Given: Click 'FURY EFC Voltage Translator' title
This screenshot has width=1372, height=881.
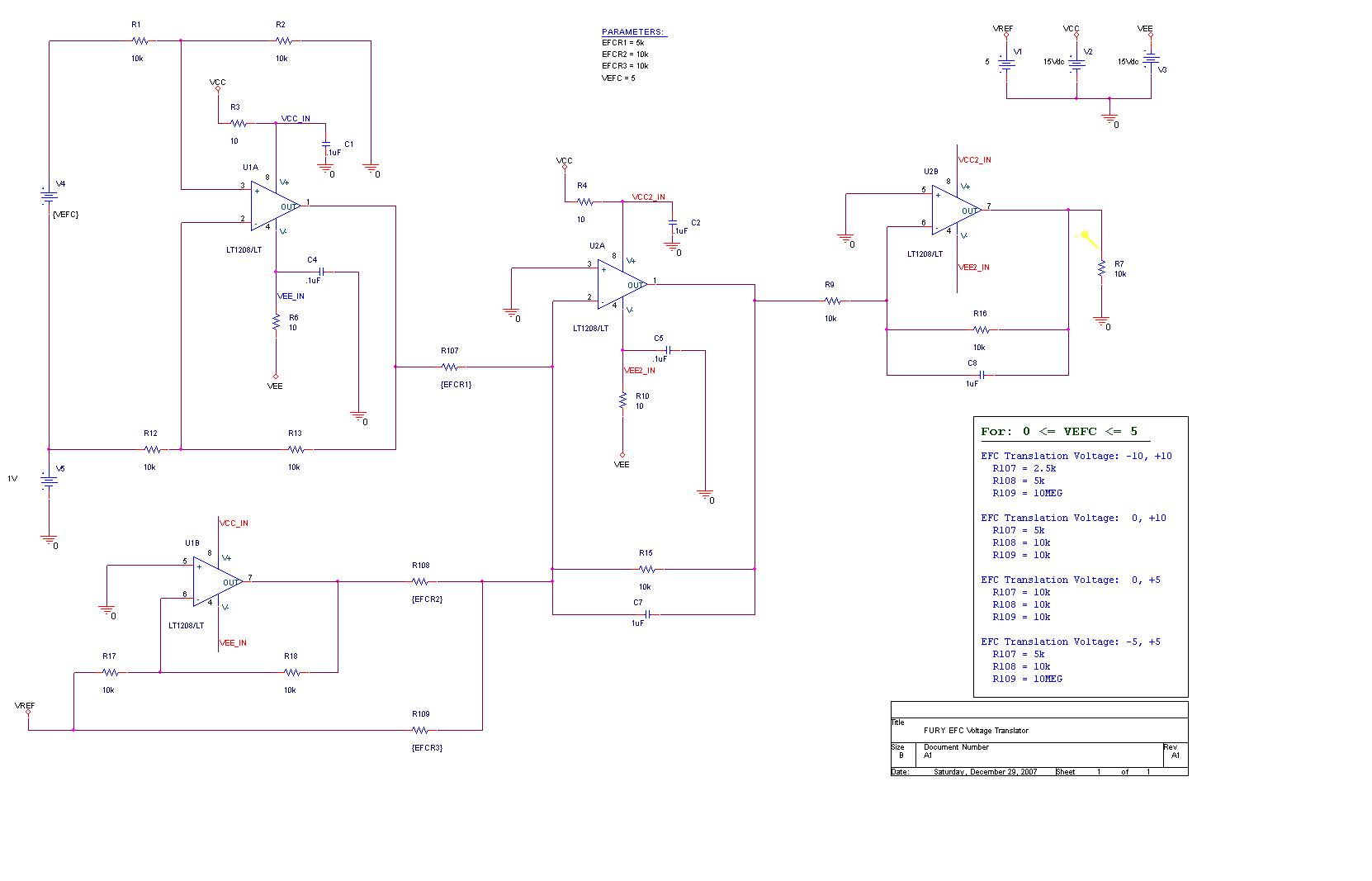Looking at the screenshot, I should (x=976, y=730).
